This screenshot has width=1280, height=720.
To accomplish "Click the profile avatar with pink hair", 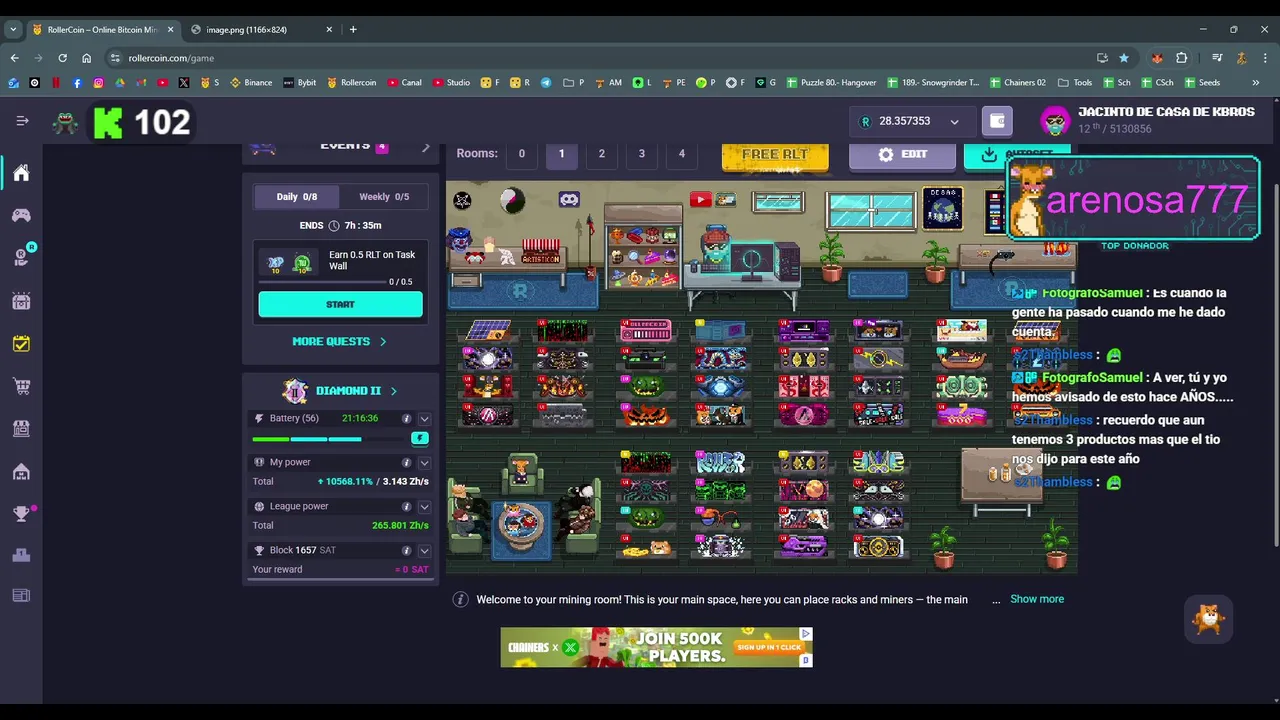I will pyautogui.click(x=1055, y=121).
